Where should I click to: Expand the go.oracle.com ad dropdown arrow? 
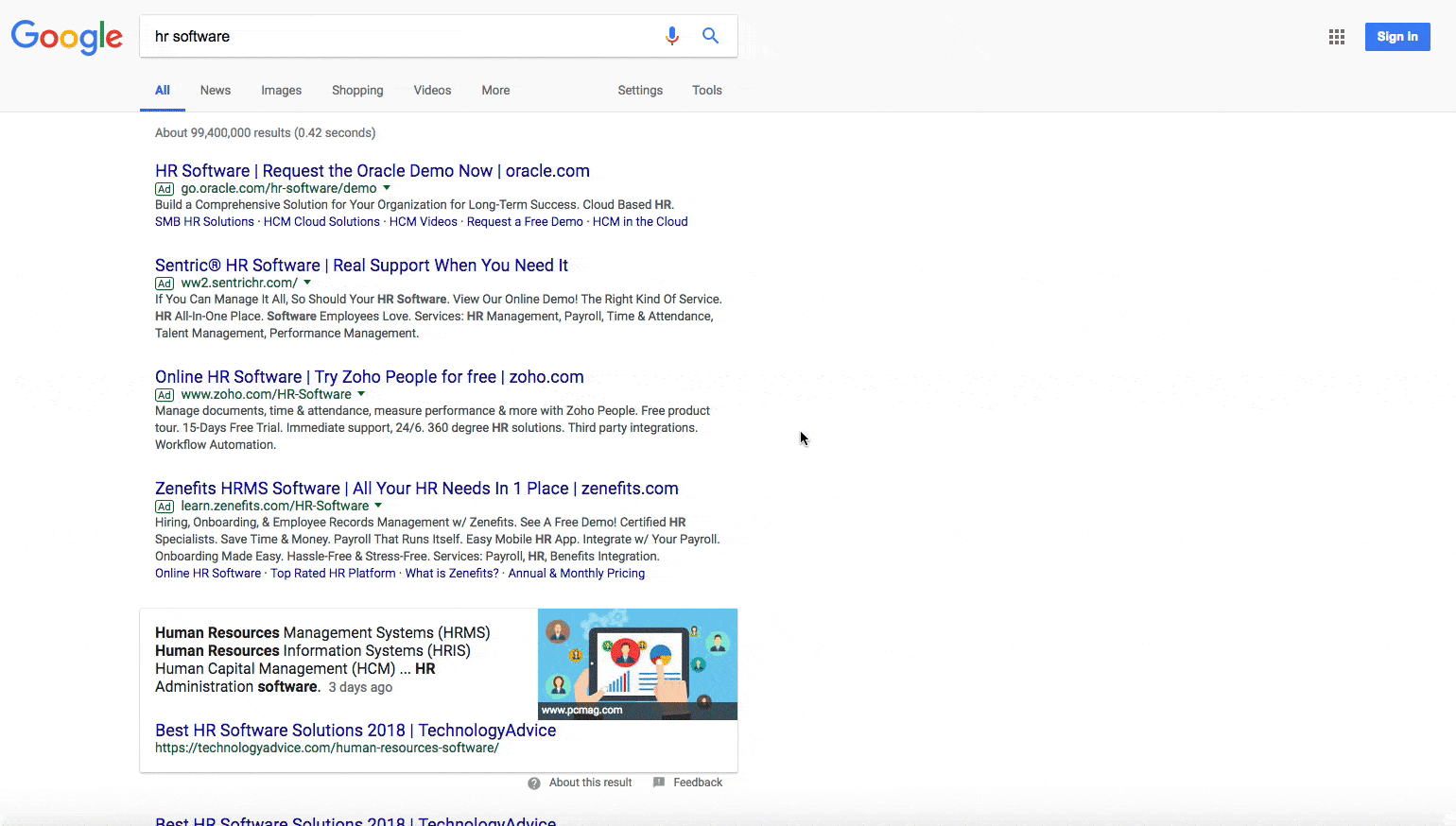click(x=387, y=188)
